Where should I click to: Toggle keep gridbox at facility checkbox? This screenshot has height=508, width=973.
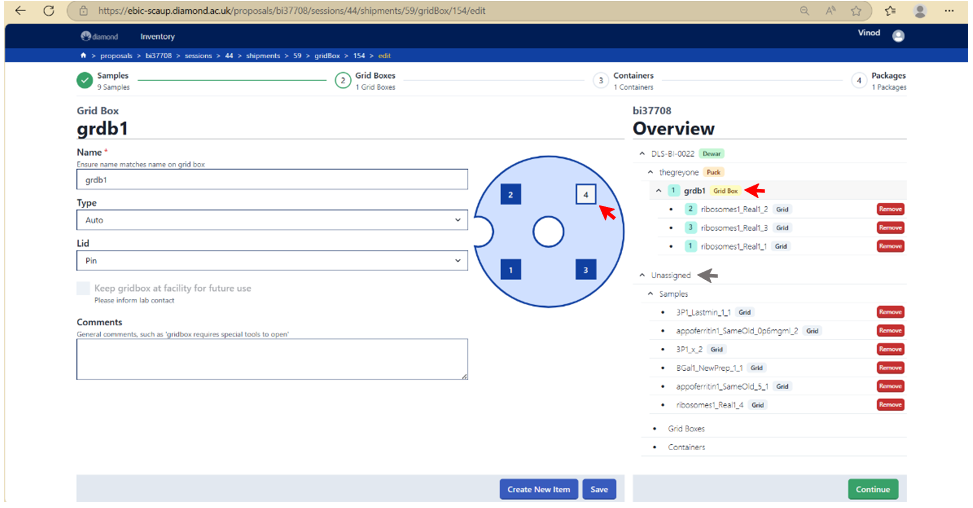[83, 288]
